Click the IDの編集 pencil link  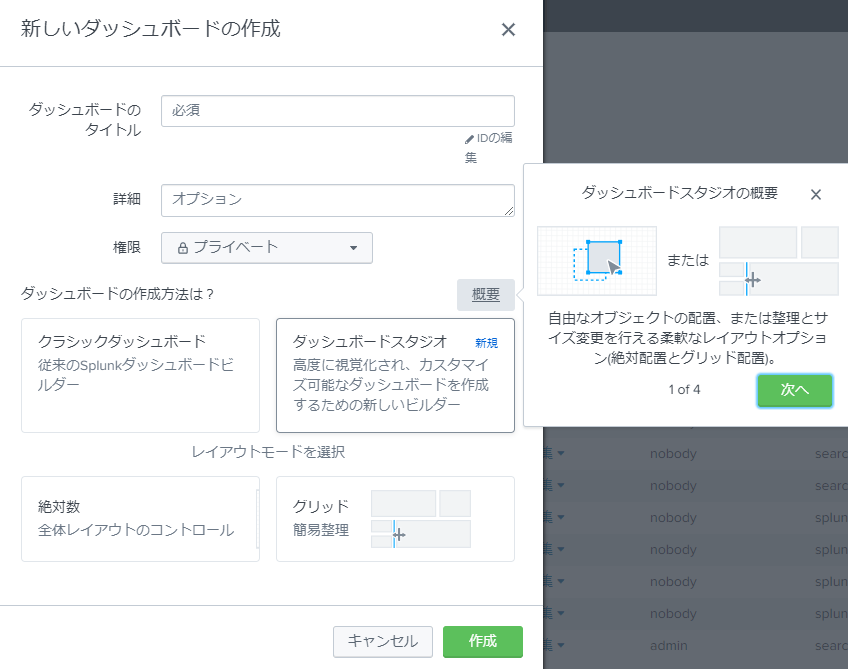coord(488,148)
